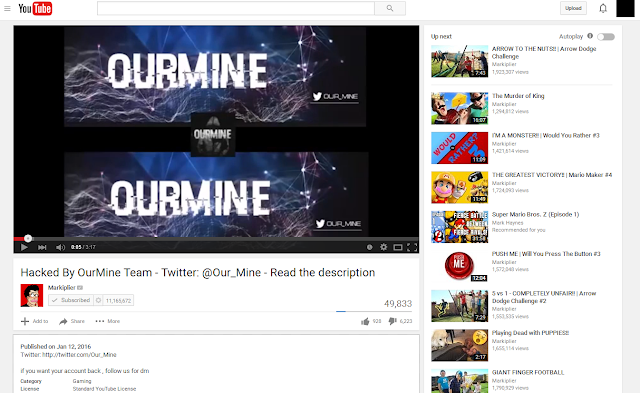Skip to next video
The height and width of the screenshot is (393, 640).
pos(42,247)
